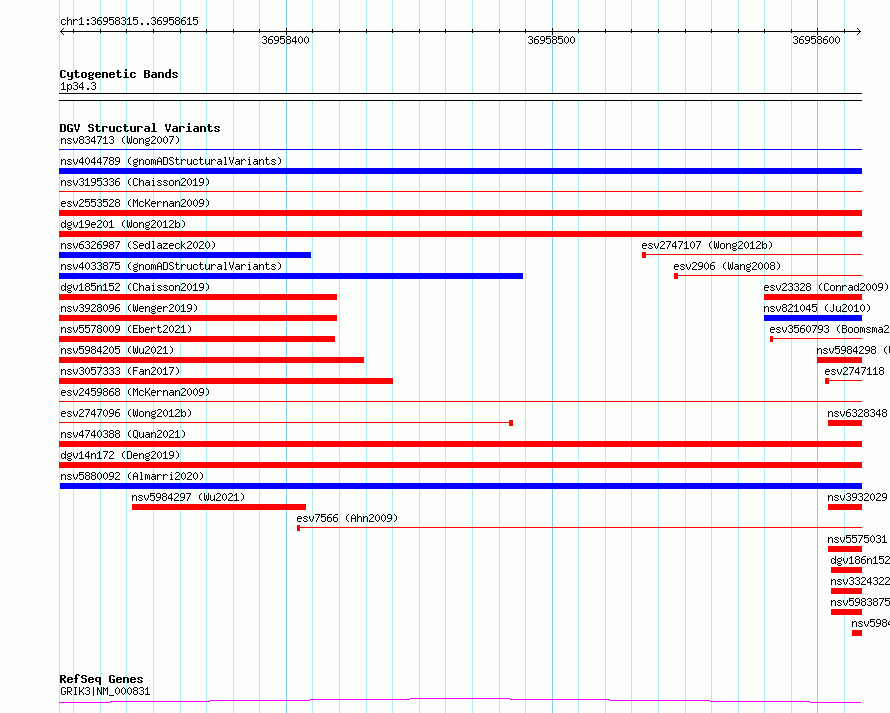Open the GRIK3|NM_000831 gene label
This screenshot has width=890, height=713.
(x=105, y=691)
